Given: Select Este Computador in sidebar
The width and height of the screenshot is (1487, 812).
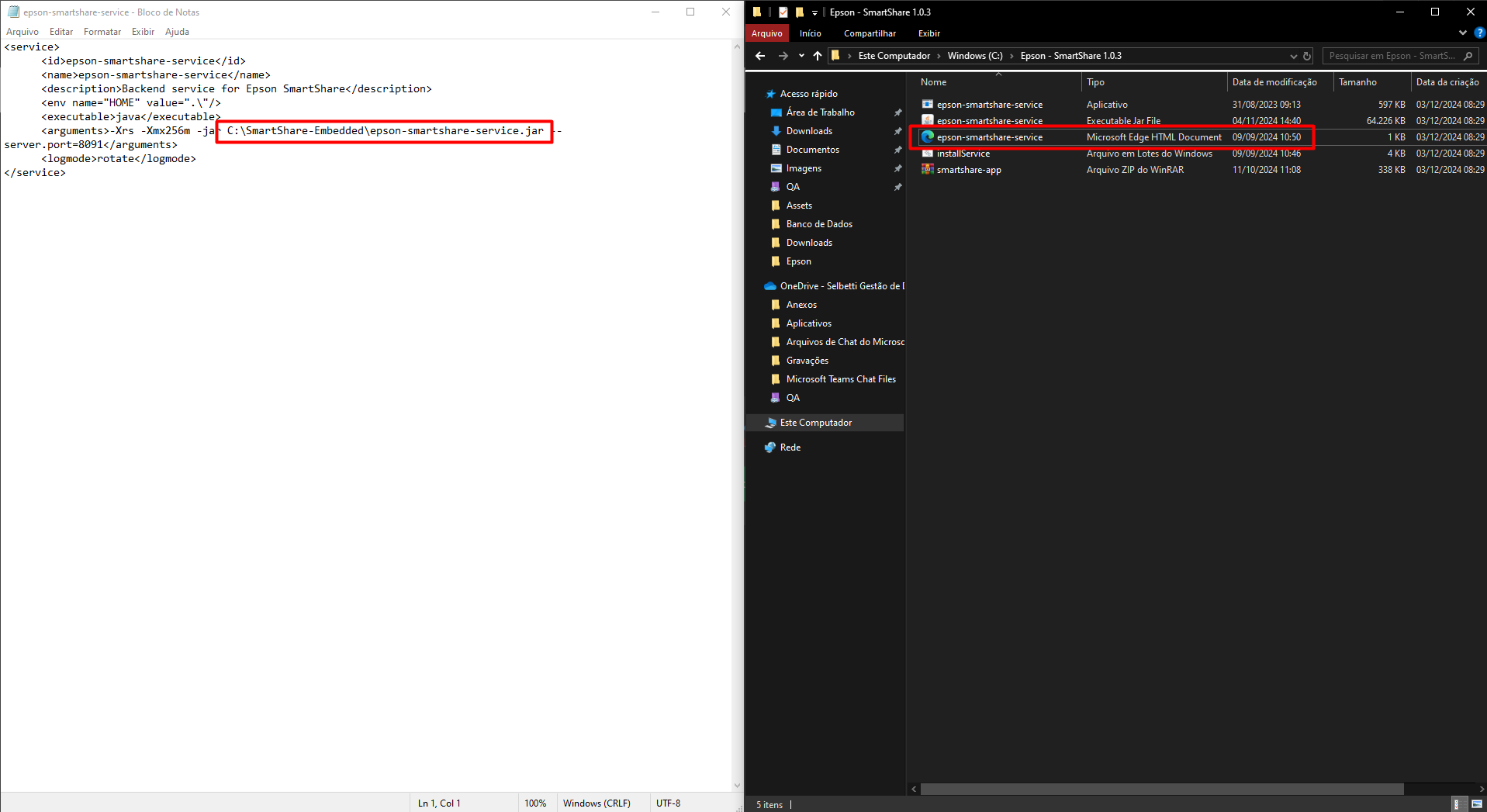Looking at the screenshot, I should pos(815,423).
